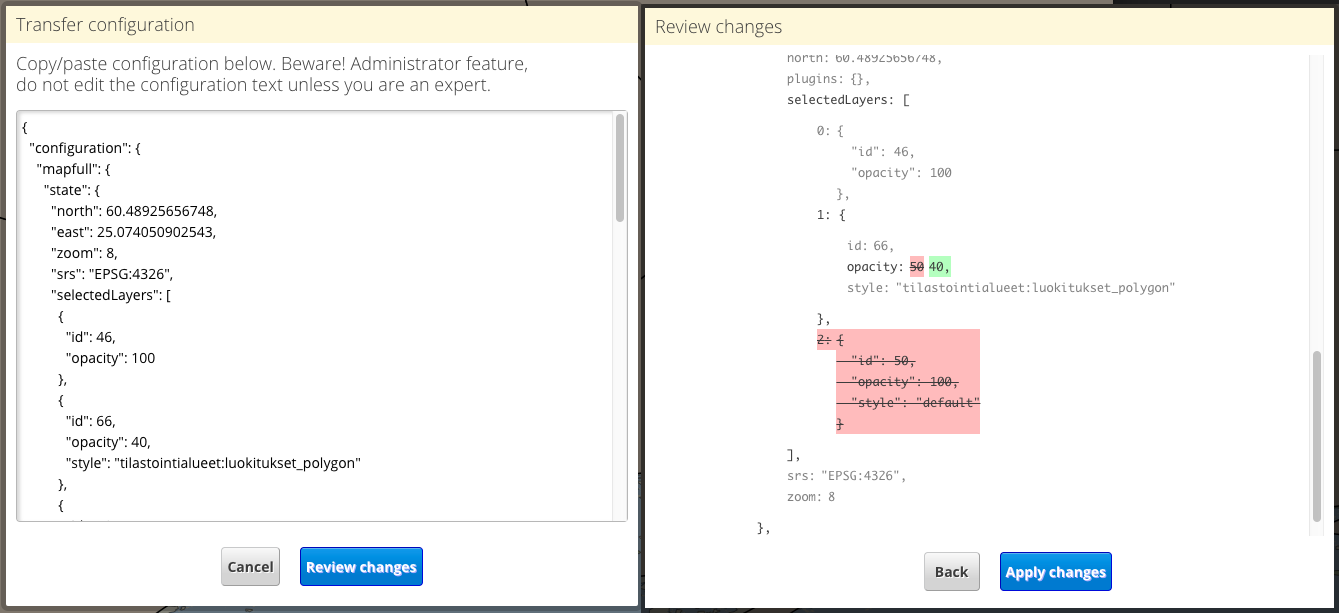This screenshot has height=613, width=1339.
Task: Click the "zoom": 8 line in text area
Action: coord(90,253)
